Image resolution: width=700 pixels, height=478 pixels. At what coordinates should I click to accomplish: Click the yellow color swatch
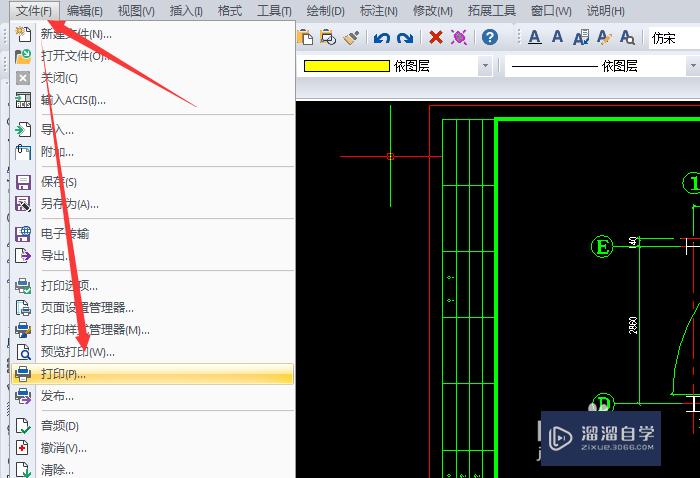(346, 66)
